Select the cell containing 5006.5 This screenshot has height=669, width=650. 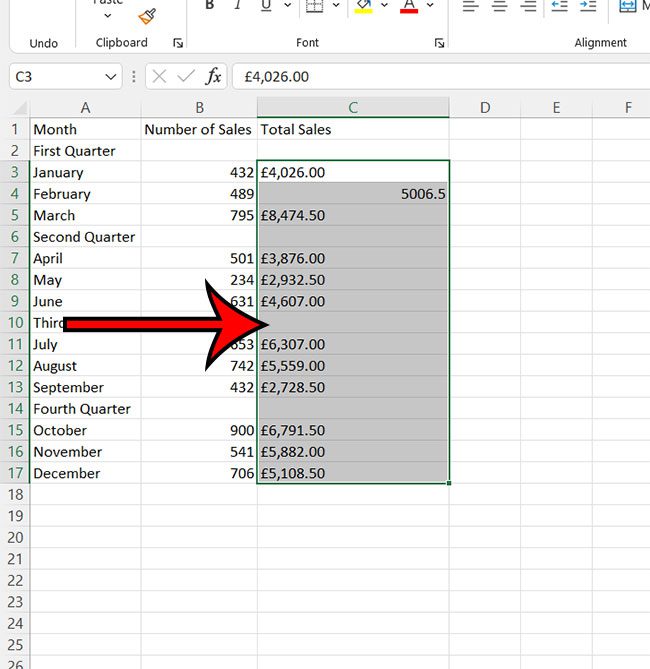(x=353, y=194)
